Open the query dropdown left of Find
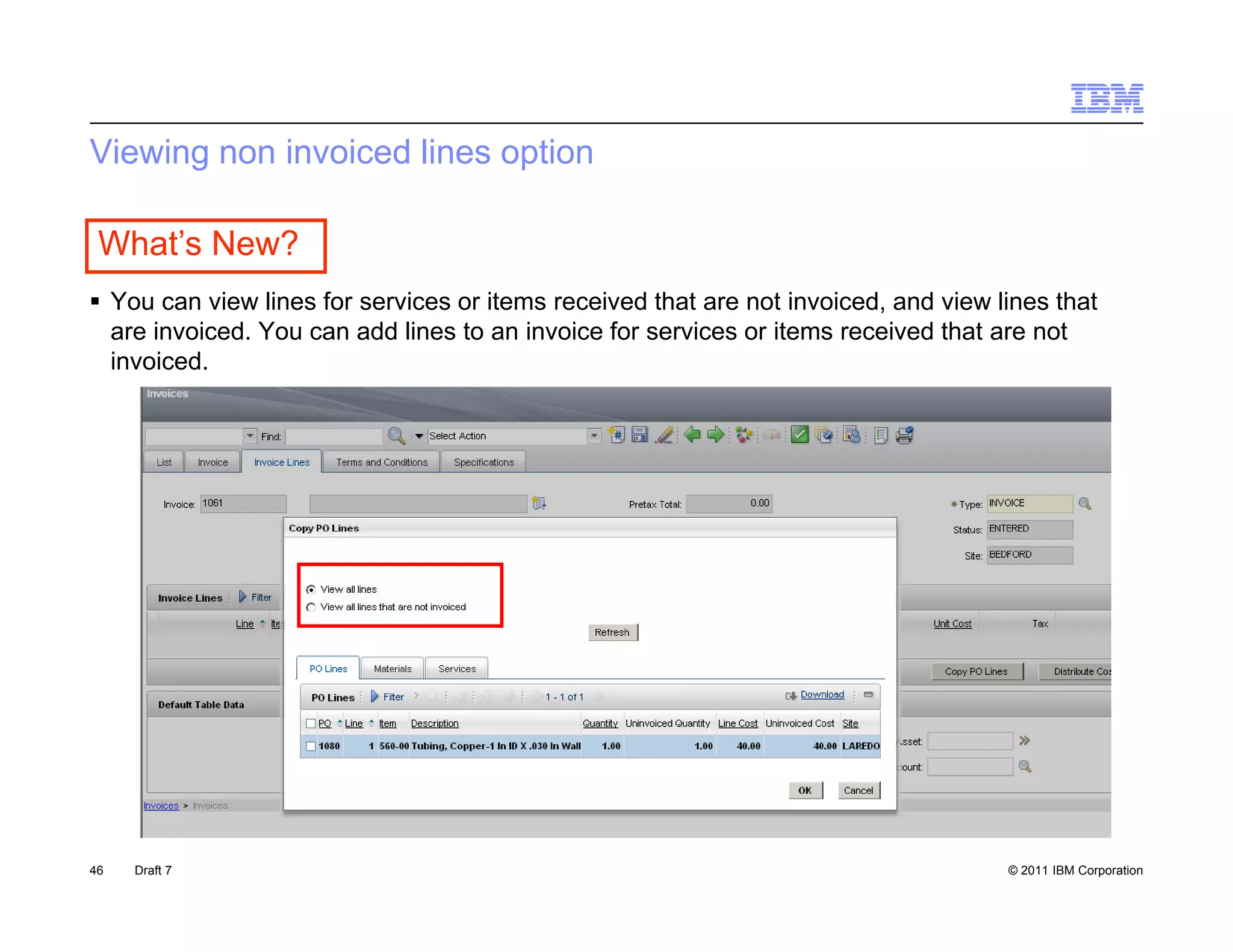The width and height of the screenshot is (1233, 952). coord(250,436)
